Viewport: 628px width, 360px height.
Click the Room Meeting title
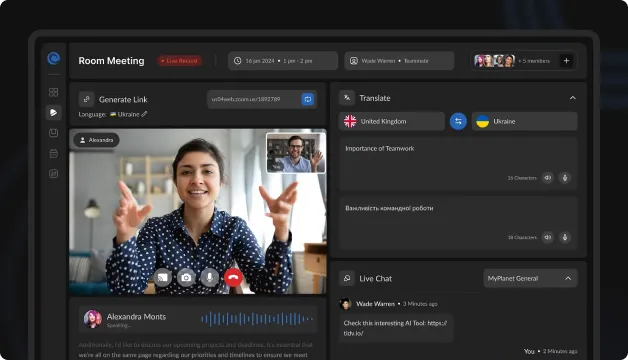click(111, 61)
